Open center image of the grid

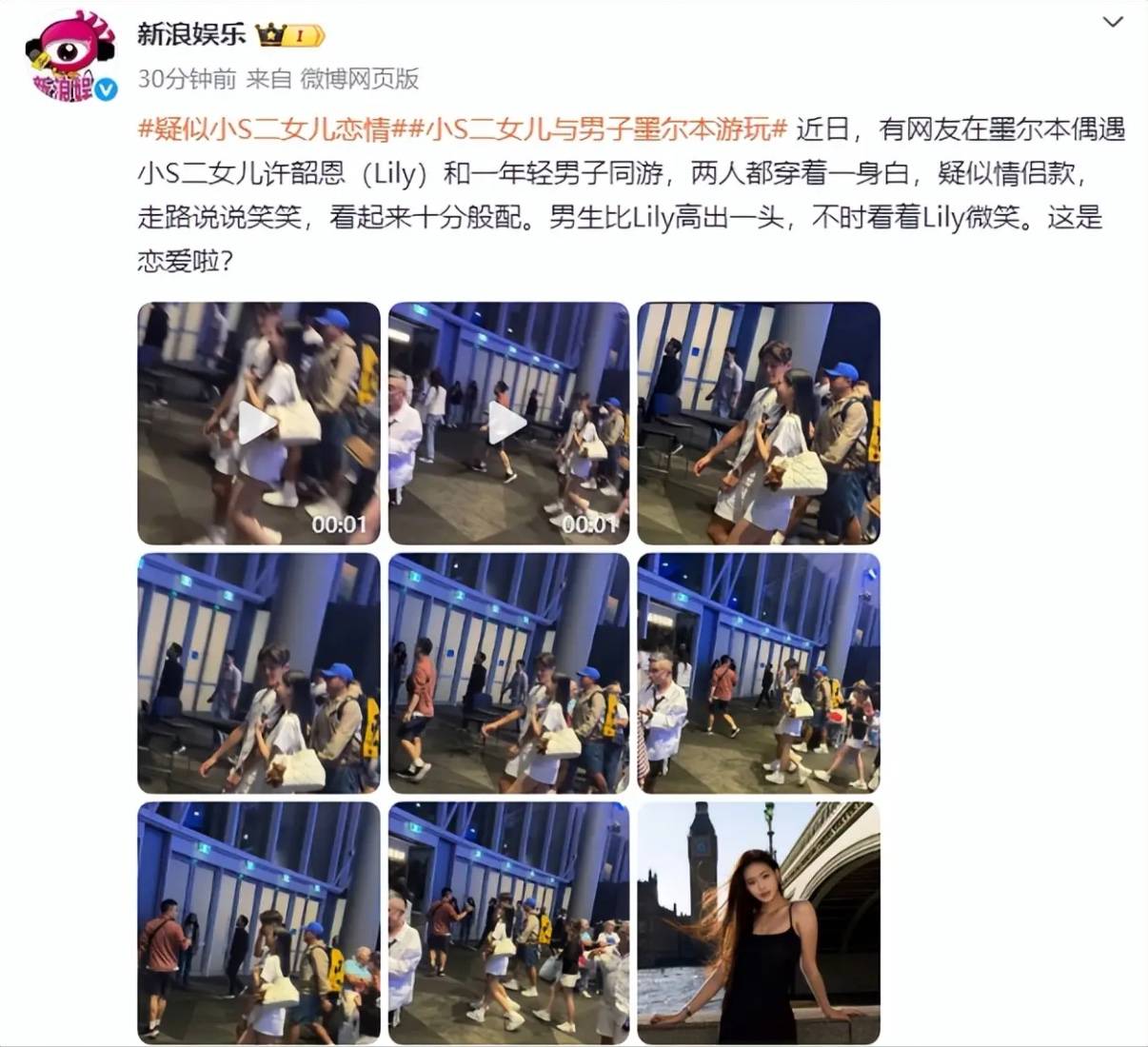click(509, 673)
